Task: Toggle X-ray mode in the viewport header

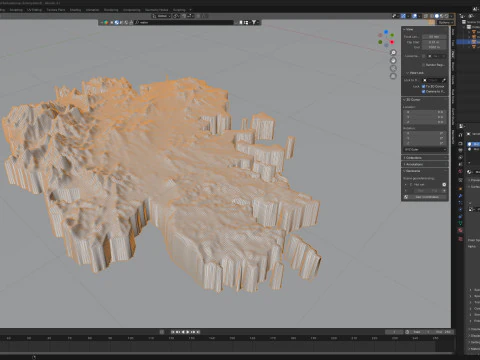Action: pyautogui.click(x=426, y=16)
